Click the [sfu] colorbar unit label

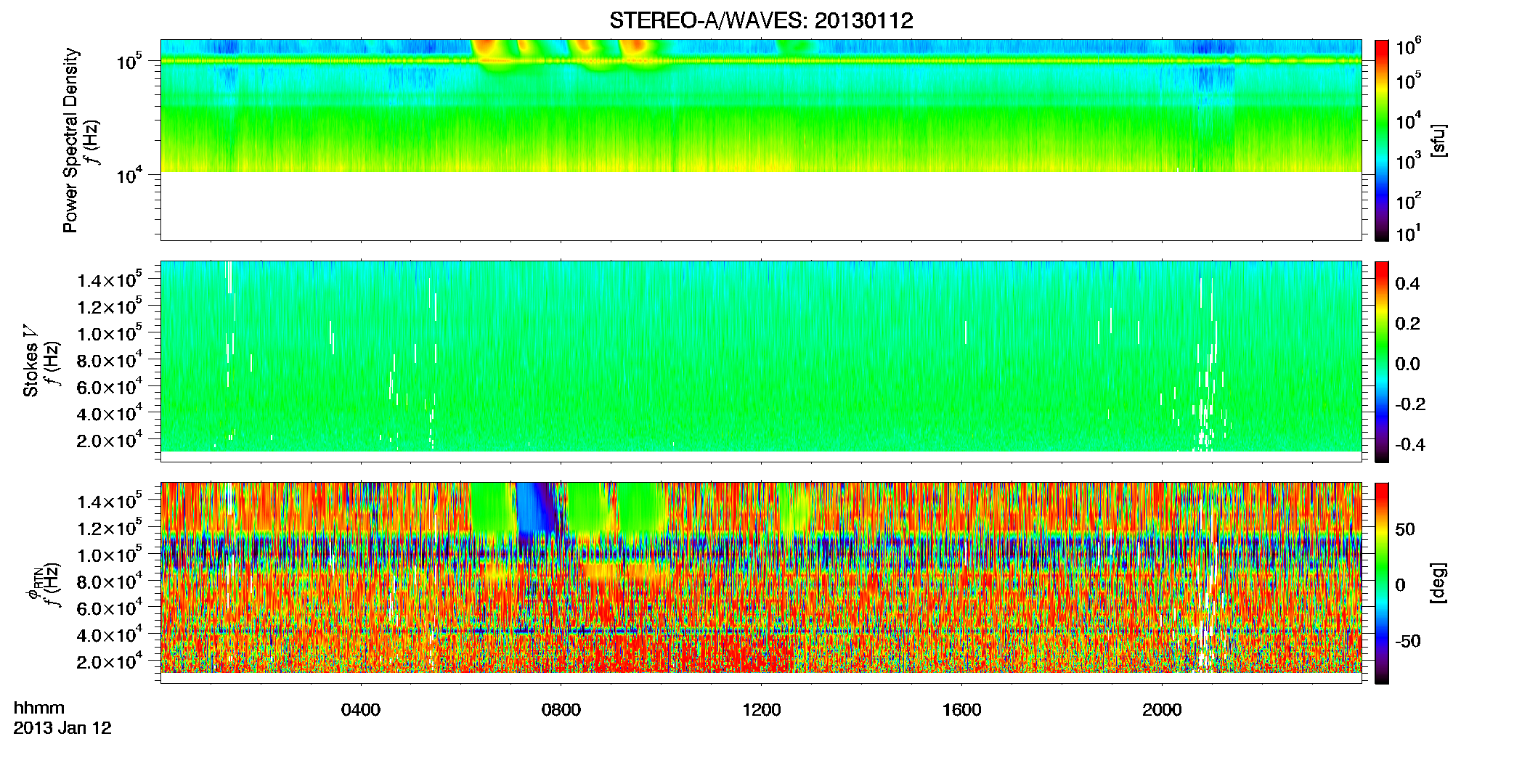coord(1438,140)
